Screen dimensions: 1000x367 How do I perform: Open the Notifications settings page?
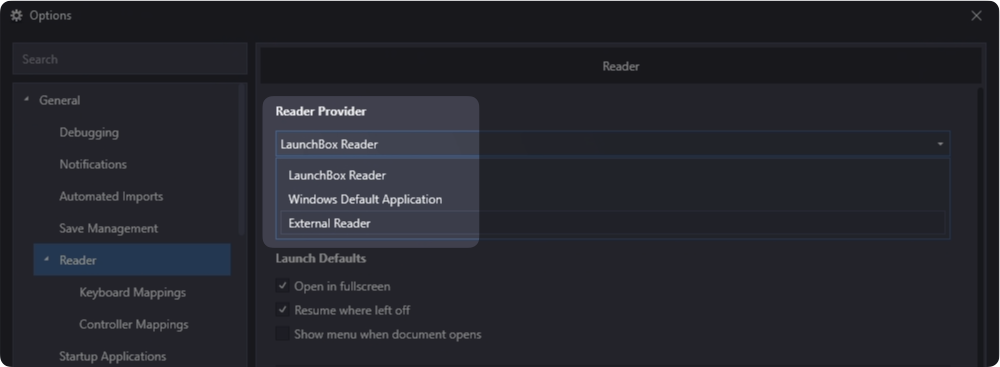coord(93,165)
